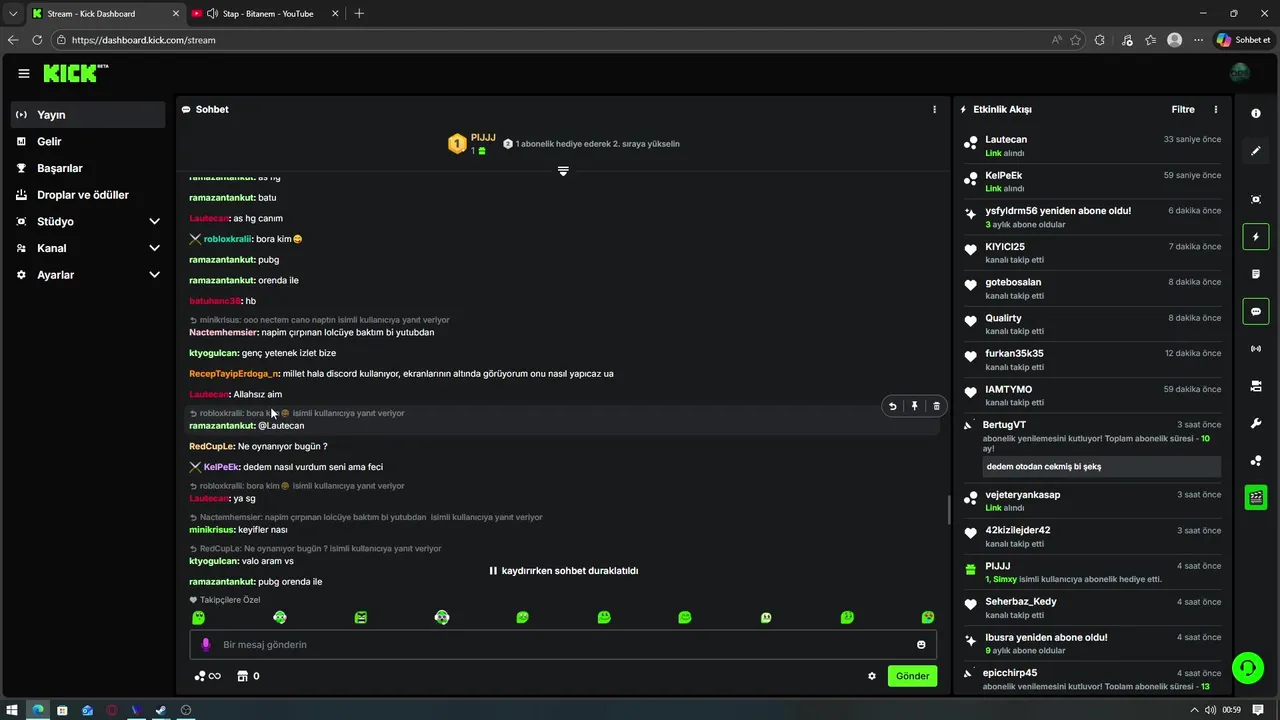Click the purple microphone icon in message box
Screen dimensions: 1280x720
(206, 645)
